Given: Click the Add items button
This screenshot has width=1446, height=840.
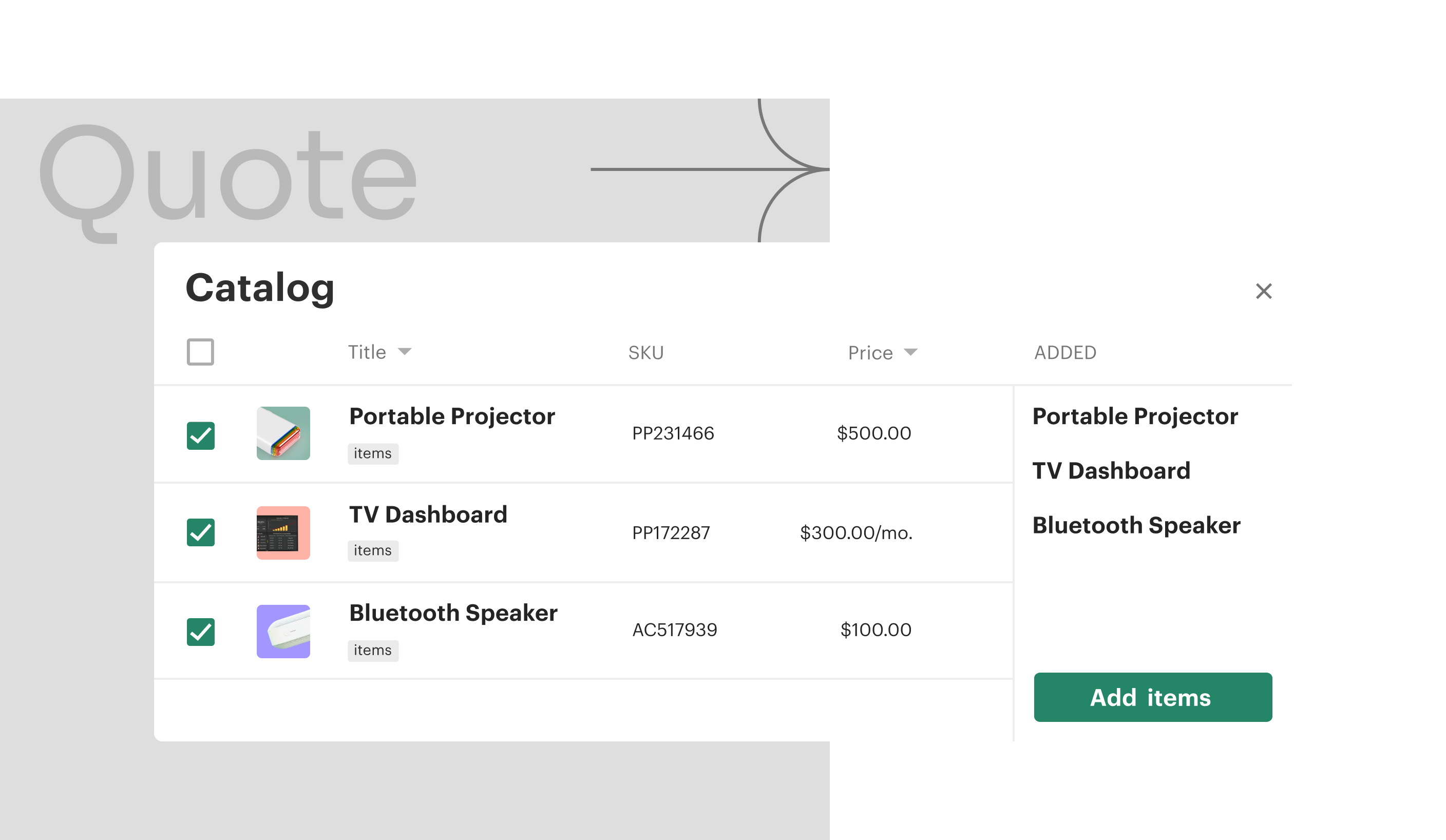Looking at the screenshot, I should coord(1153,697).
